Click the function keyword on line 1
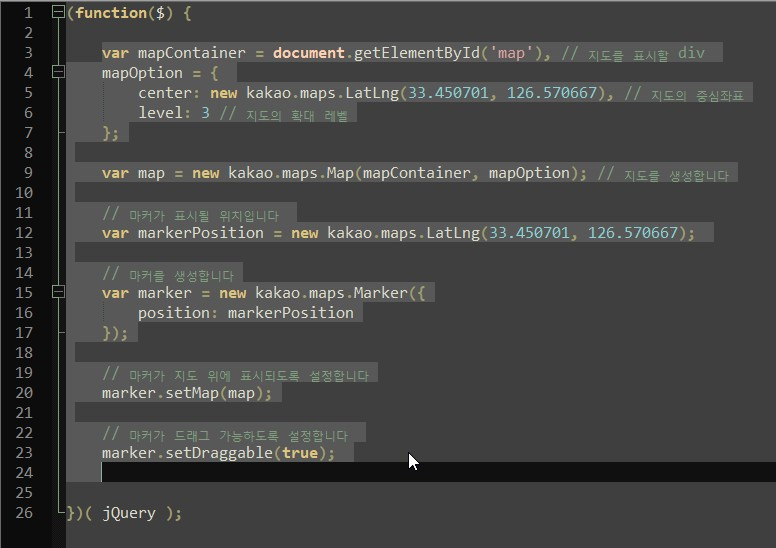The image size is (776, 548). pos(111,13)
